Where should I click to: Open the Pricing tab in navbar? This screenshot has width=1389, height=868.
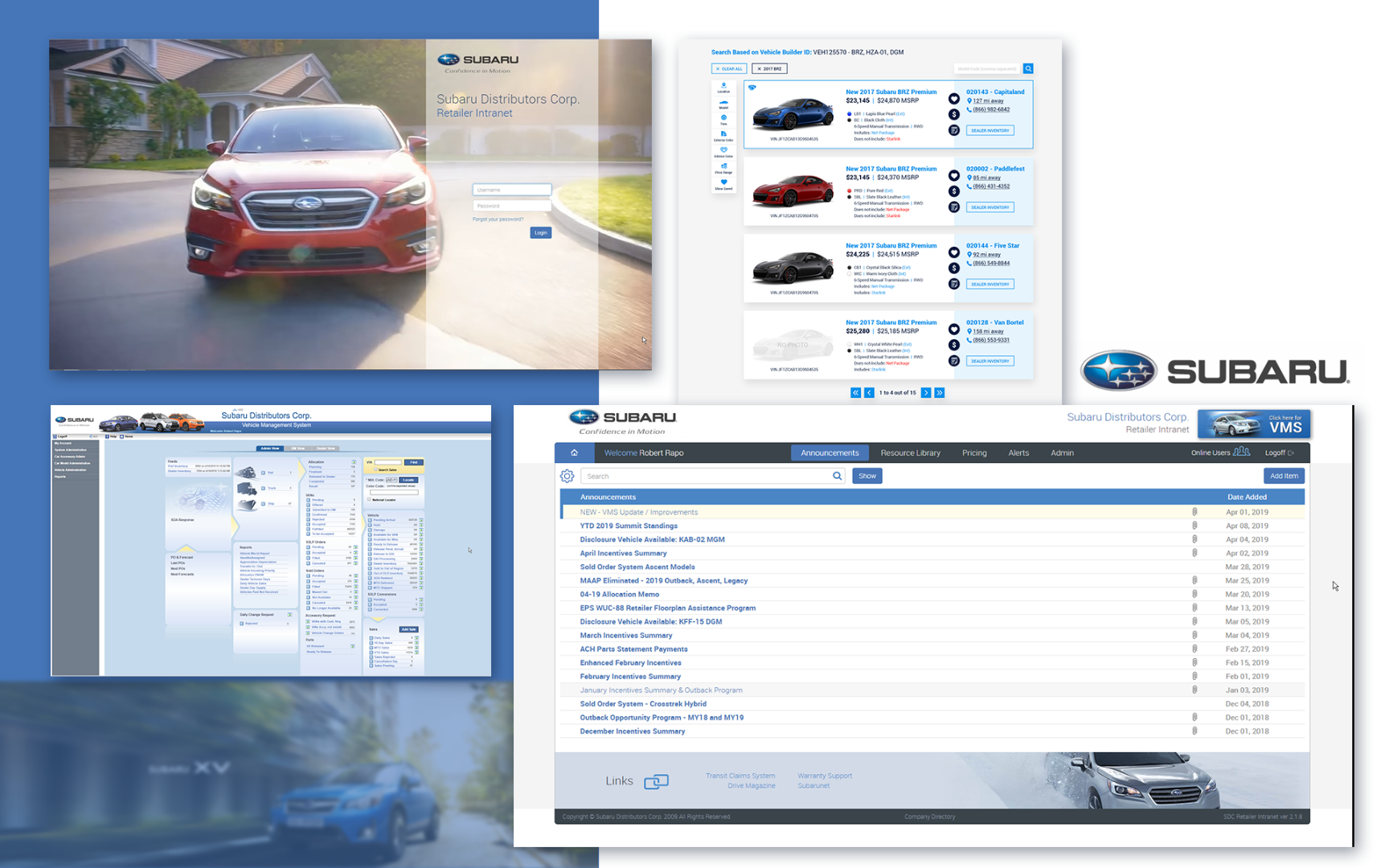pyautogui.click(x=974, y=452)
